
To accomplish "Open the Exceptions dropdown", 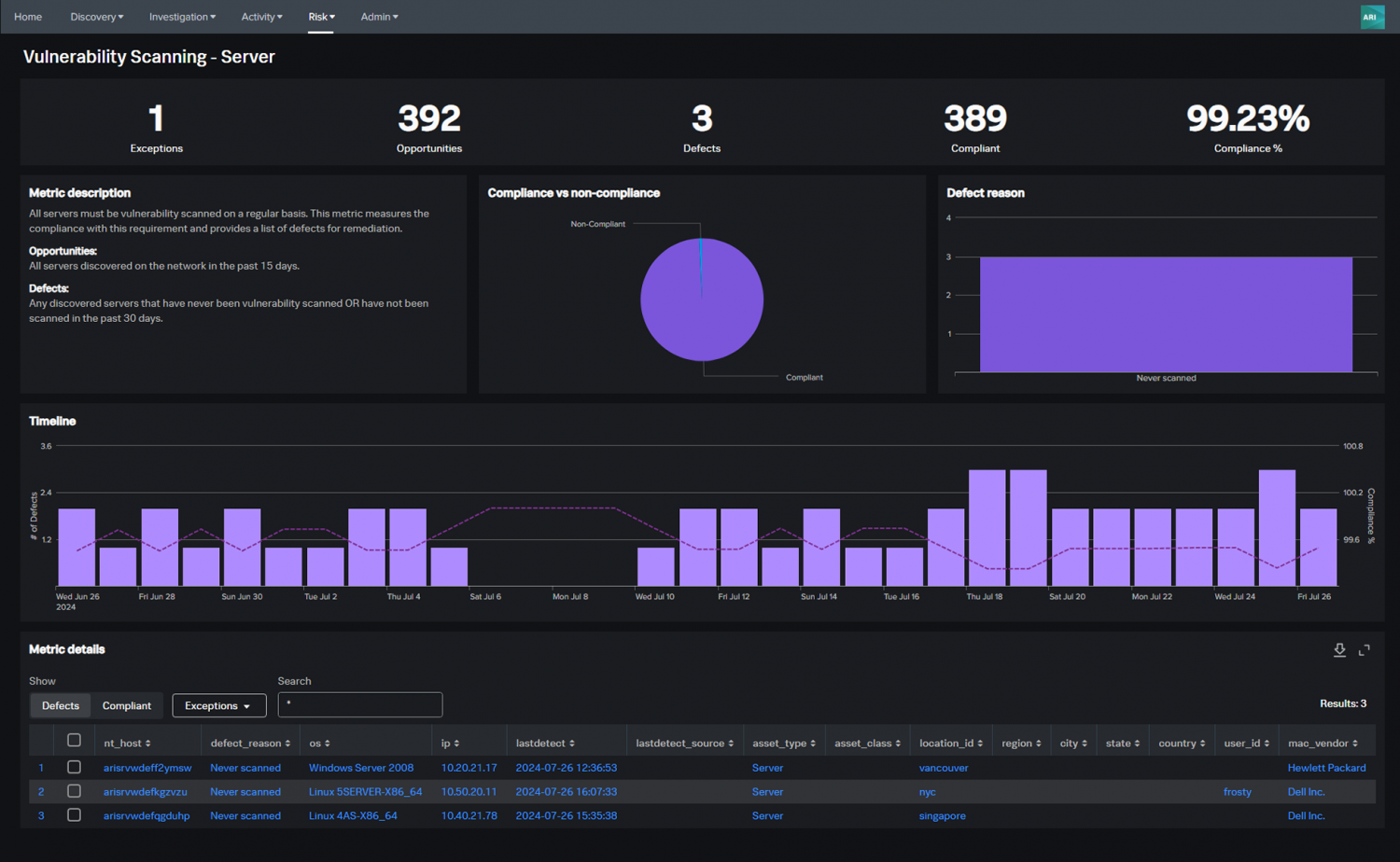I will pos(218,705).
